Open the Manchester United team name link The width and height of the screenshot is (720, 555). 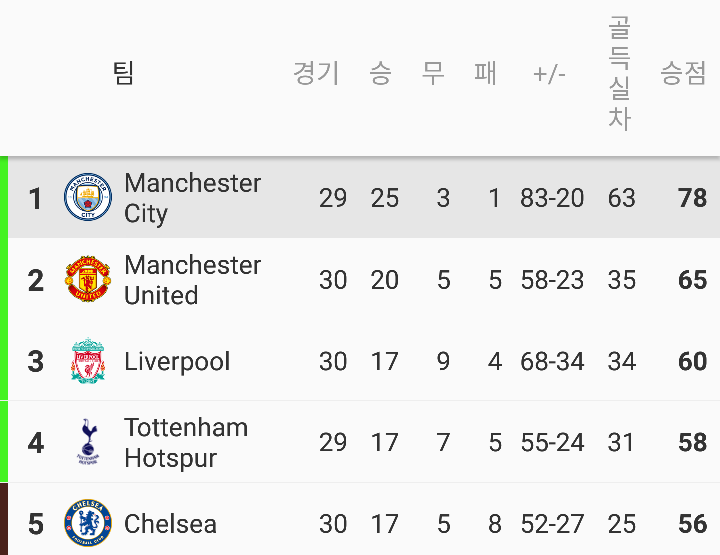point(192,280)
